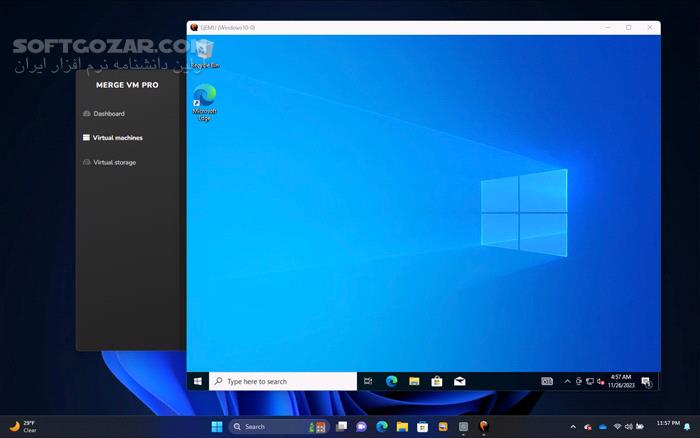Open host Task View on the Windows 11 taskbar

pyautogui.click(x=342, y=427)
